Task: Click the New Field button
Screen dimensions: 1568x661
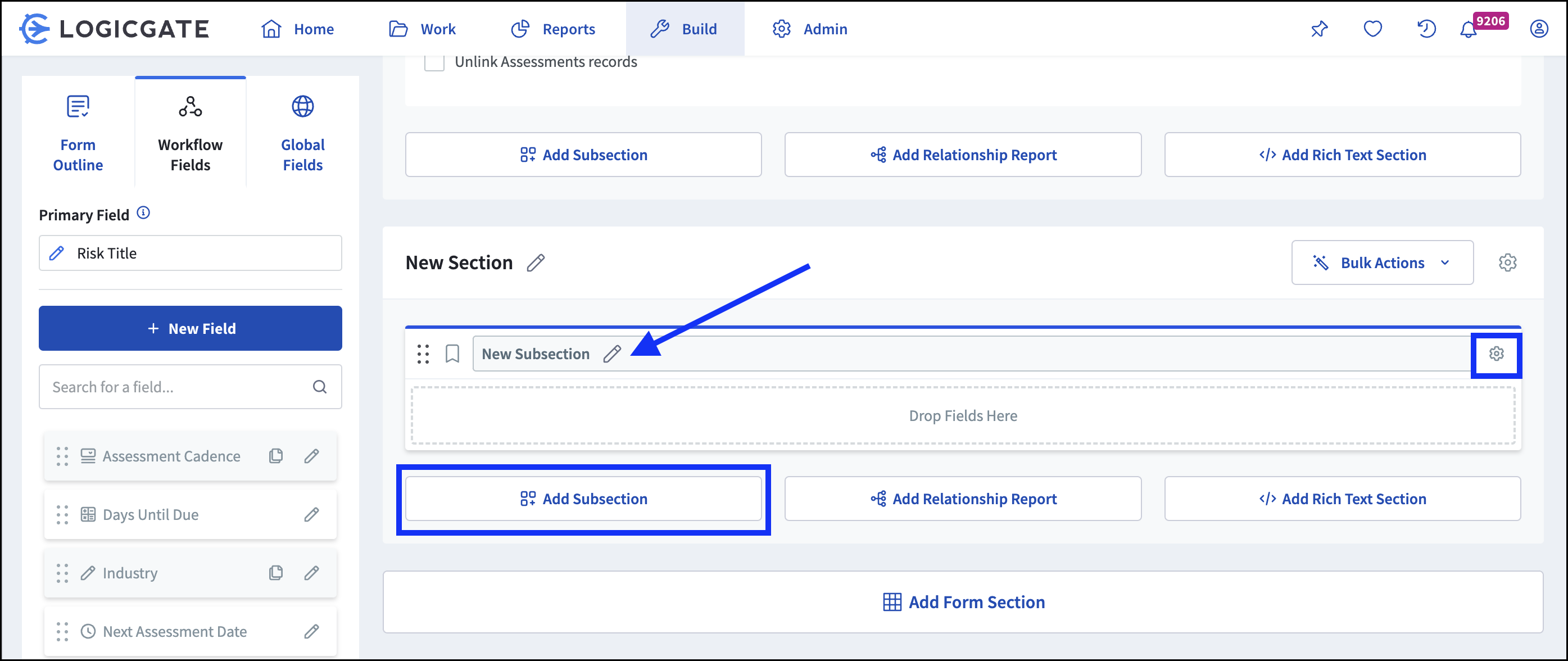Action: [x=191, y=328]
